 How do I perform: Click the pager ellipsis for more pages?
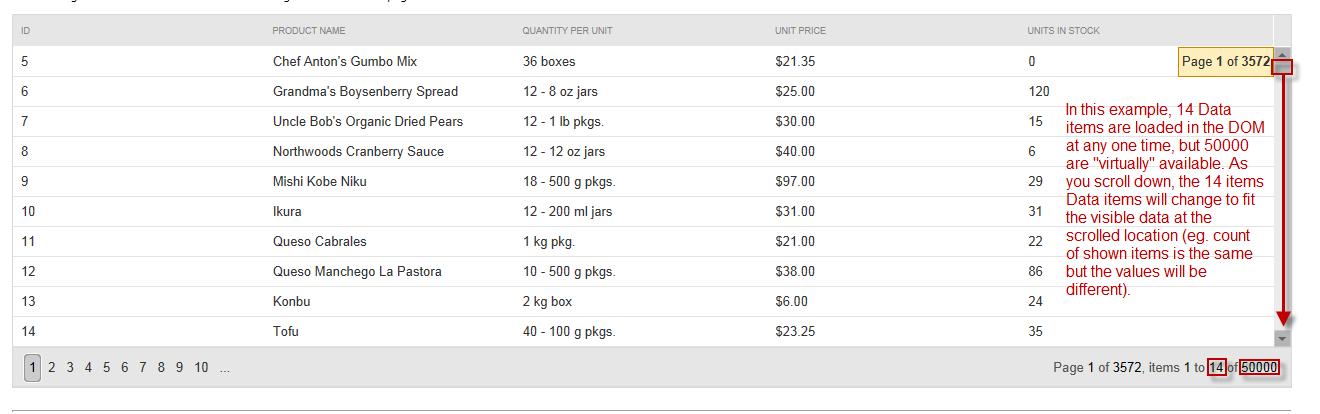225,368
